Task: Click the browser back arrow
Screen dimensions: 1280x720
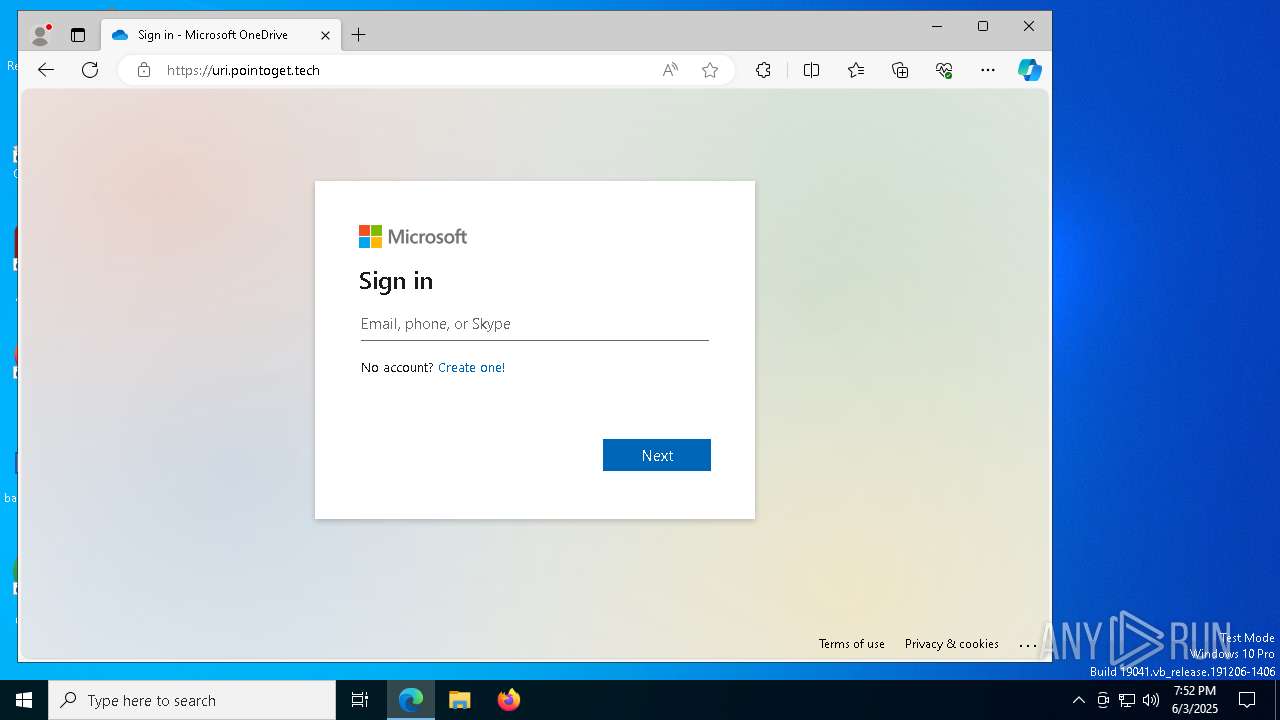Action: tap(46, 70)
